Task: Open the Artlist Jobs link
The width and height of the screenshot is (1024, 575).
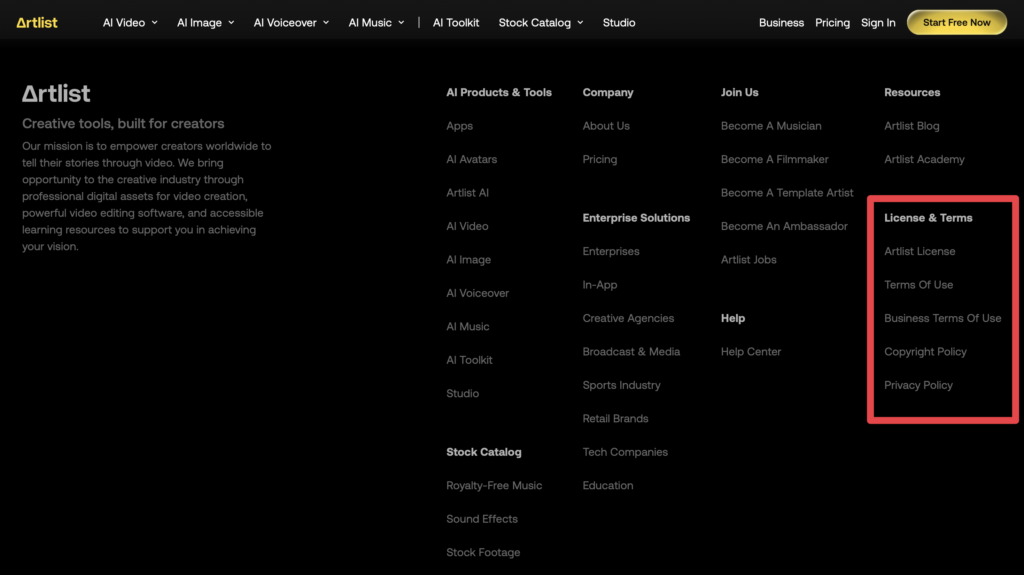Action: pyautogui.click(x=748, y=259)
